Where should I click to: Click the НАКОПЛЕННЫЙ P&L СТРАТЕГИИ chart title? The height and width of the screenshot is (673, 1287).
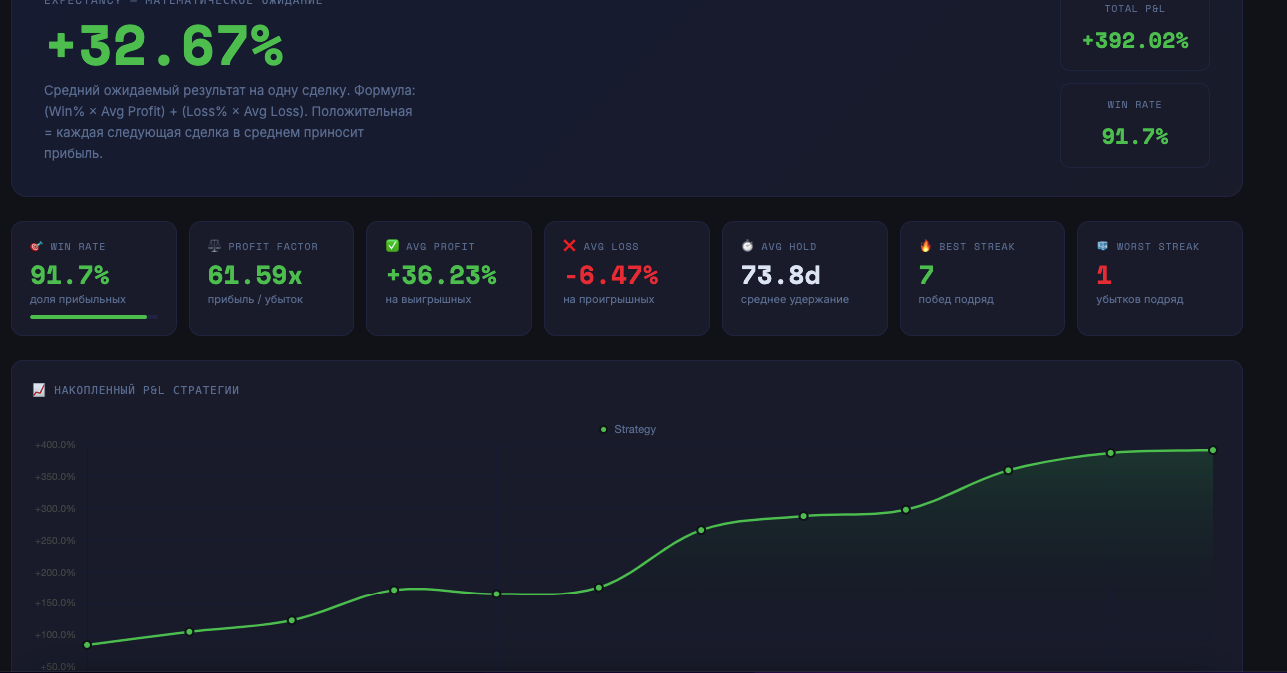[147, 390]
